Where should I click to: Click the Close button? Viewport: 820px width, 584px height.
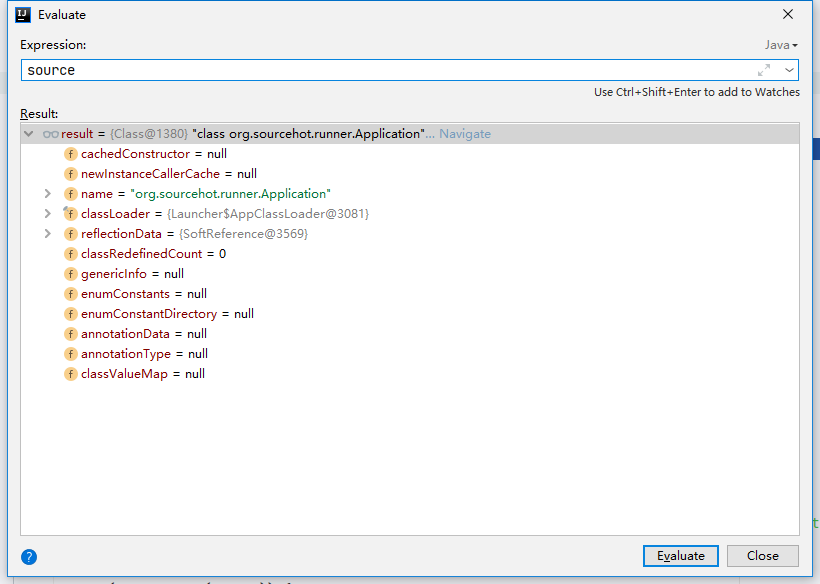point(762,556)
